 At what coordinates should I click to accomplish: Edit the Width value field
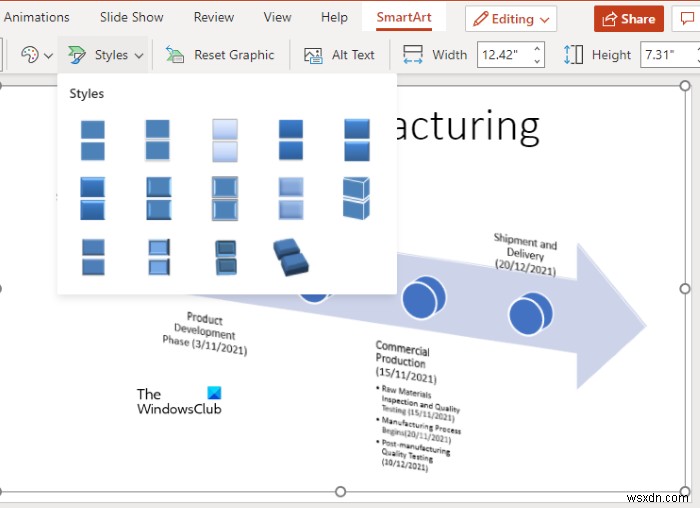[504, 55]
